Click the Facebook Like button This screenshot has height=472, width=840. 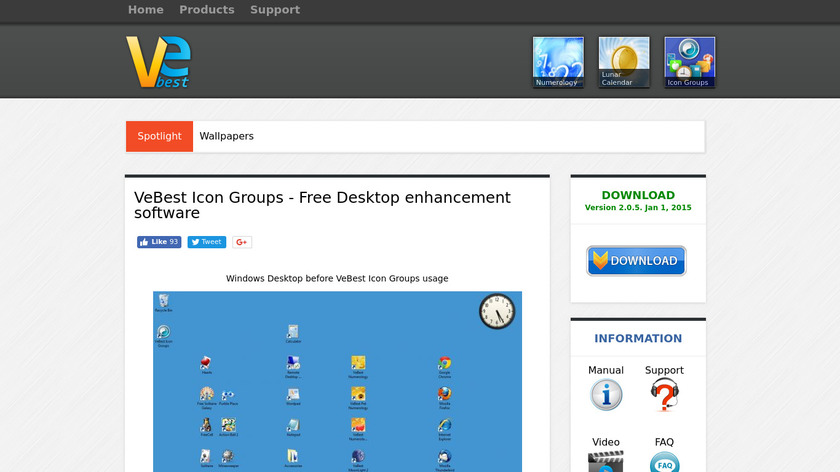(x=159, y=242)
